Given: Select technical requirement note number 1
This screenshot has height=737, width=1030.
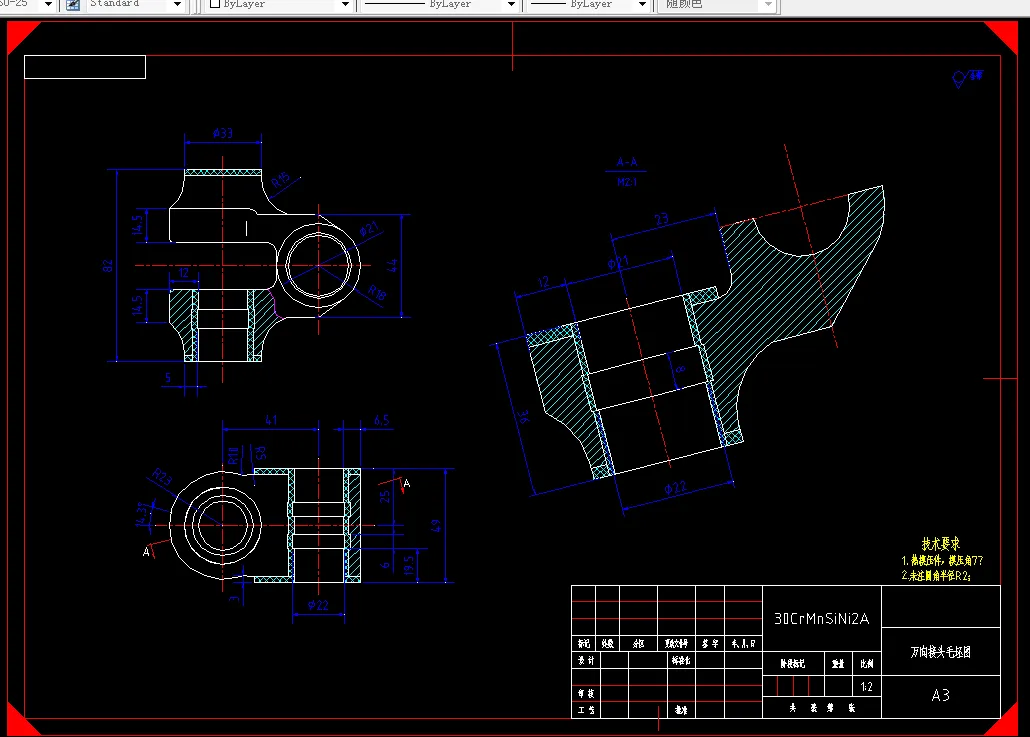Looking at the screenshot, I should (942, 561).
